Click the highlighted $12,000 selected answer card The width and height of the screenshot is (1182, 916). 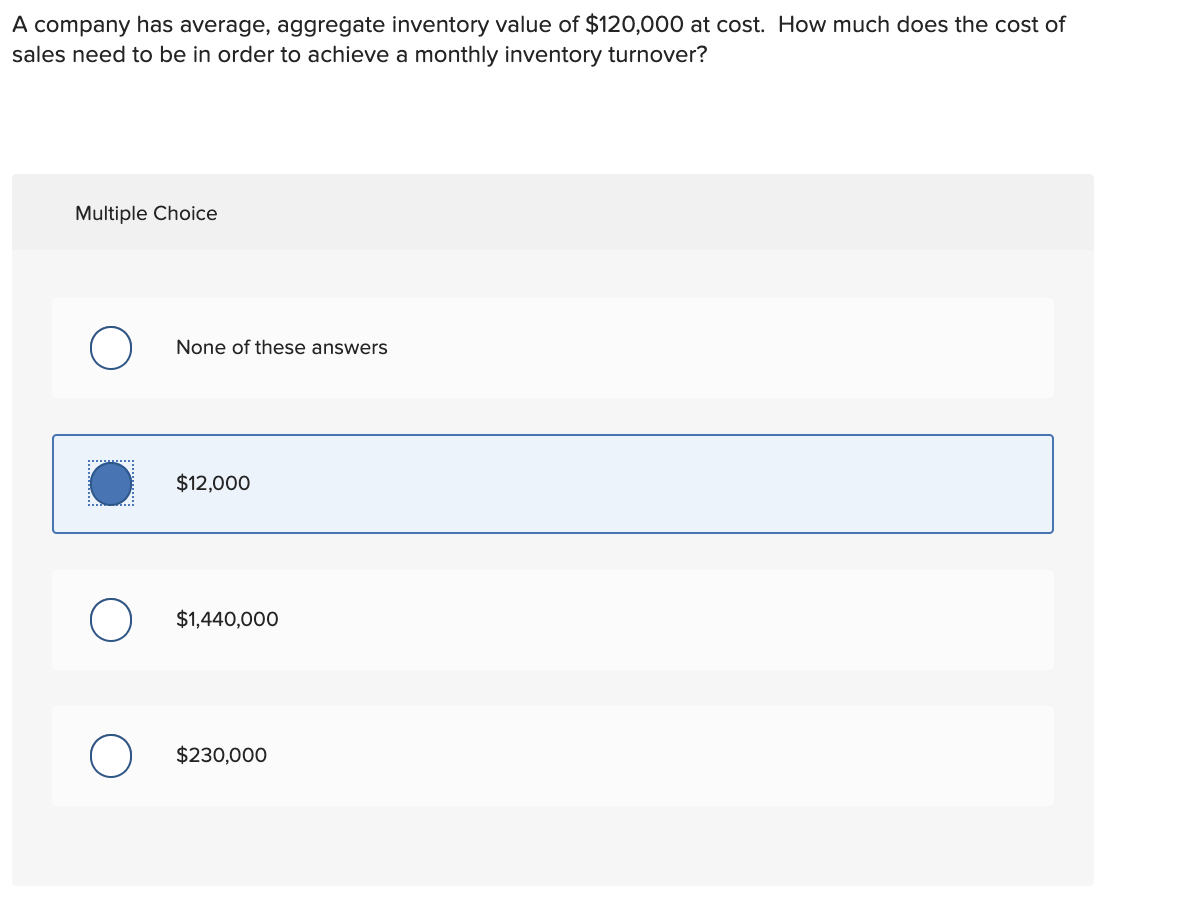click(x=553, y=484)
